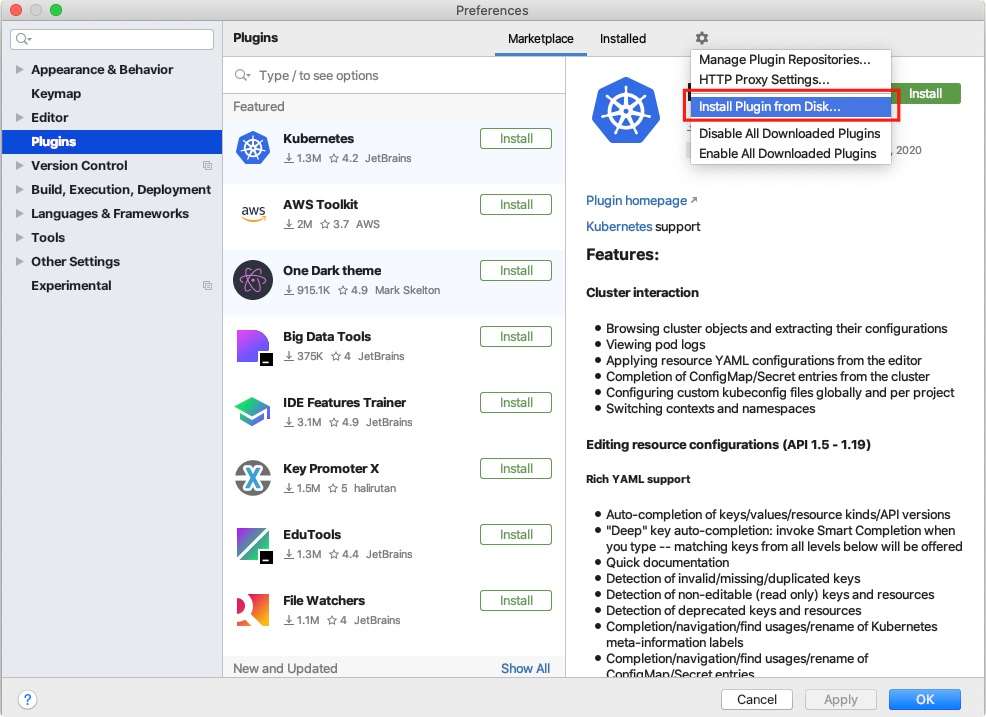Expand the Version Control section
Screen dimensions: 986x717
click(19, 165)
